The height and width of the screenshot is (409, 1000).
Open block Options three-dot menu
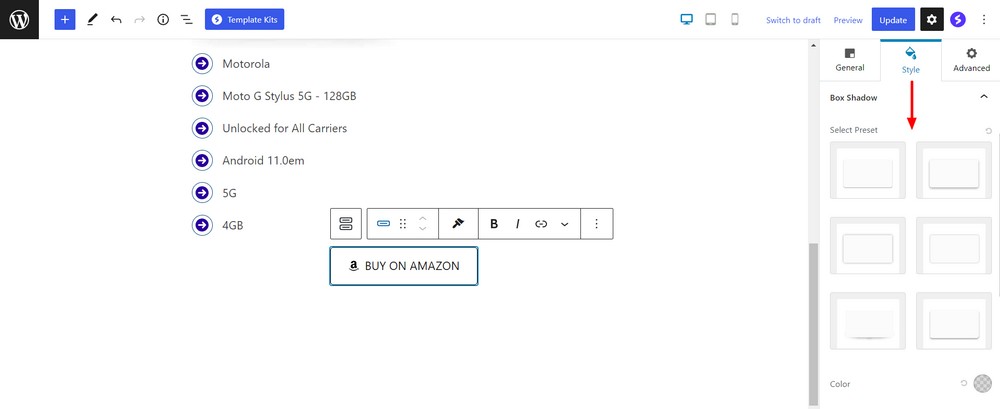coord(597,224)
